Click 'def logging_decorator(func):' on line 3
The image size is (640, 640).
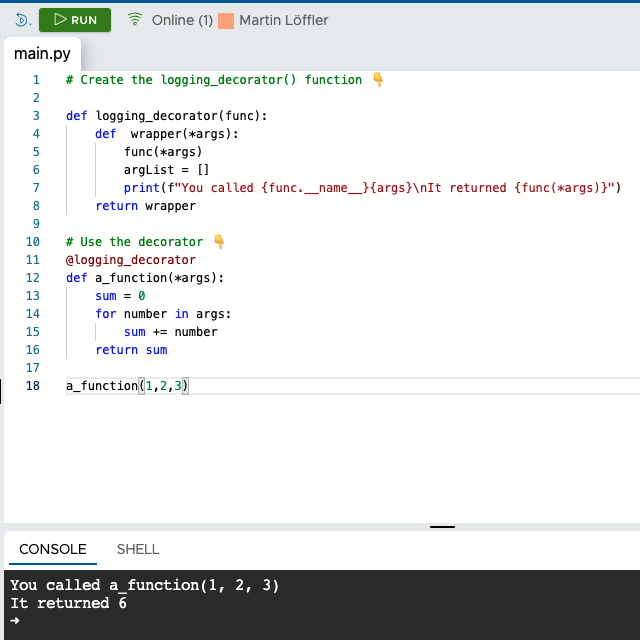pos(167,116)
